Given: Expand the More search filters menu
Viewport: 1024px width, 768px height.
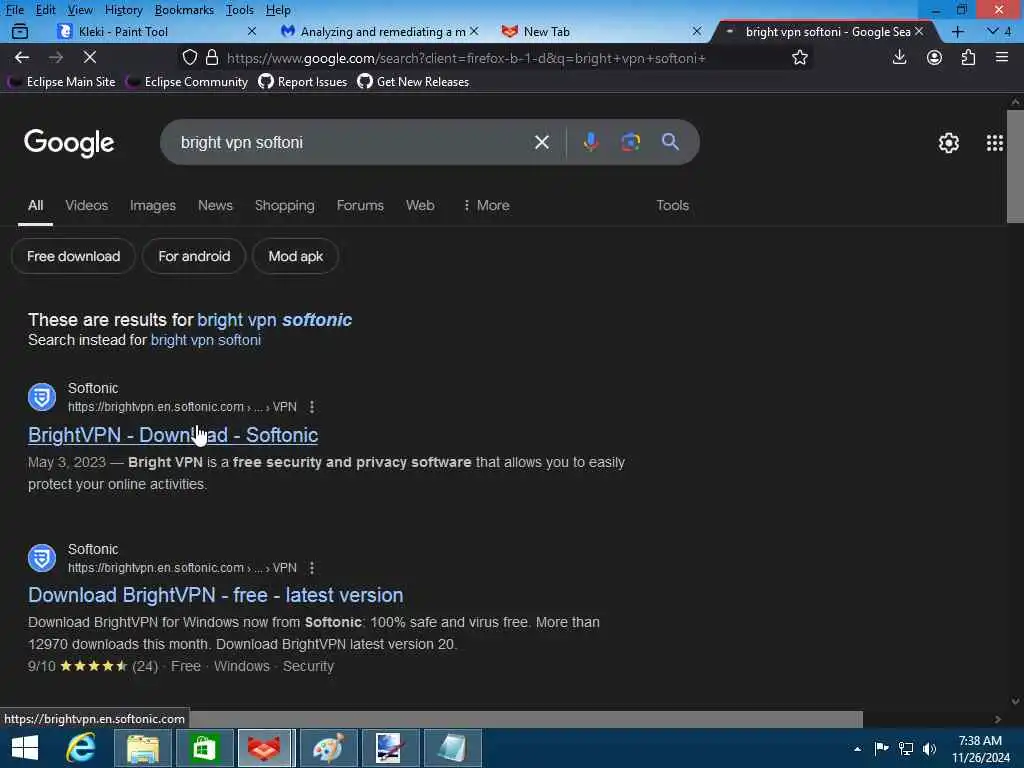Looking at the screenshot, I should point(486,205).
